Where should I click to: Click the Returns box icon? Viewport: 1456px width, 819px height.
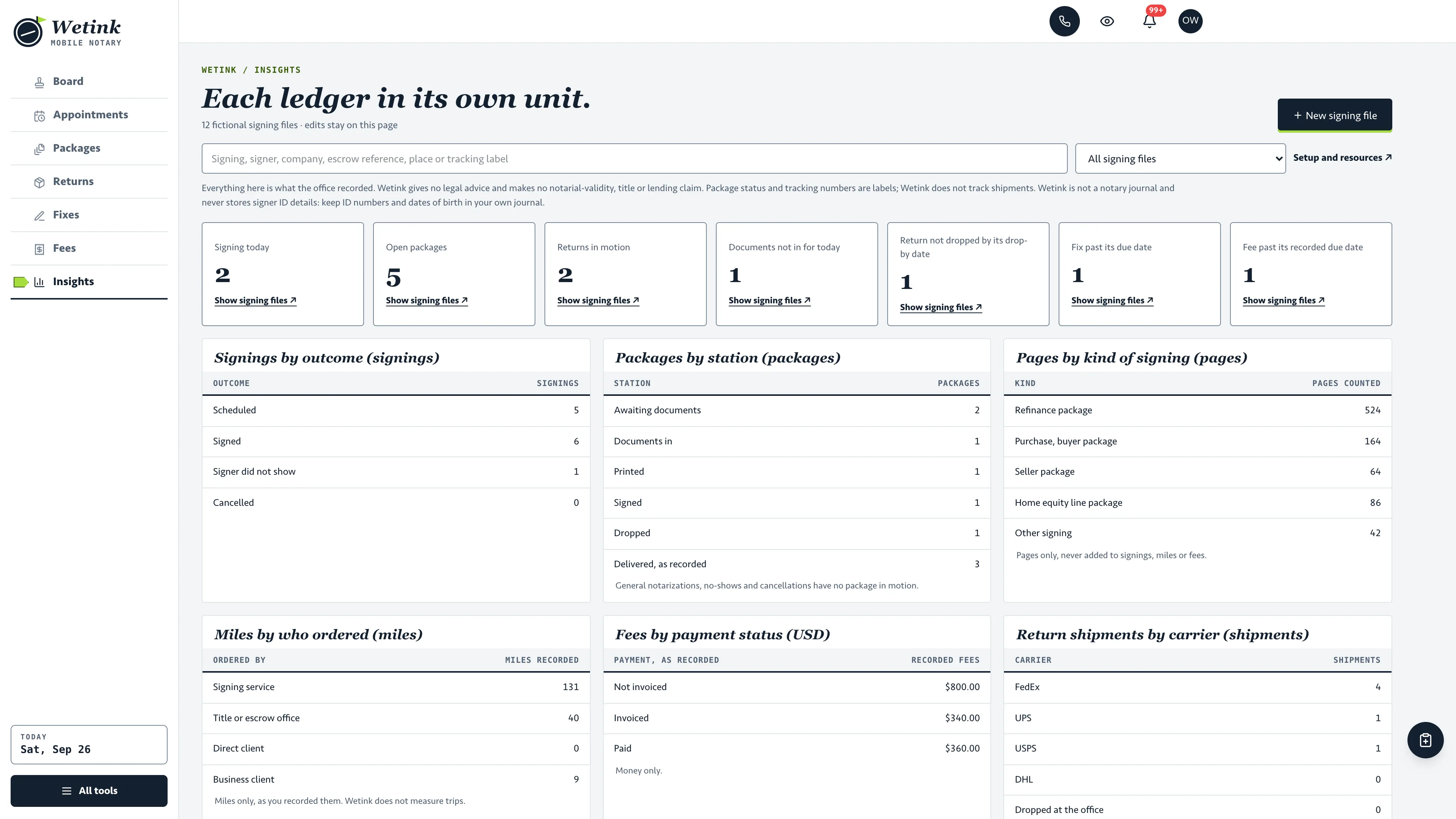39,182
